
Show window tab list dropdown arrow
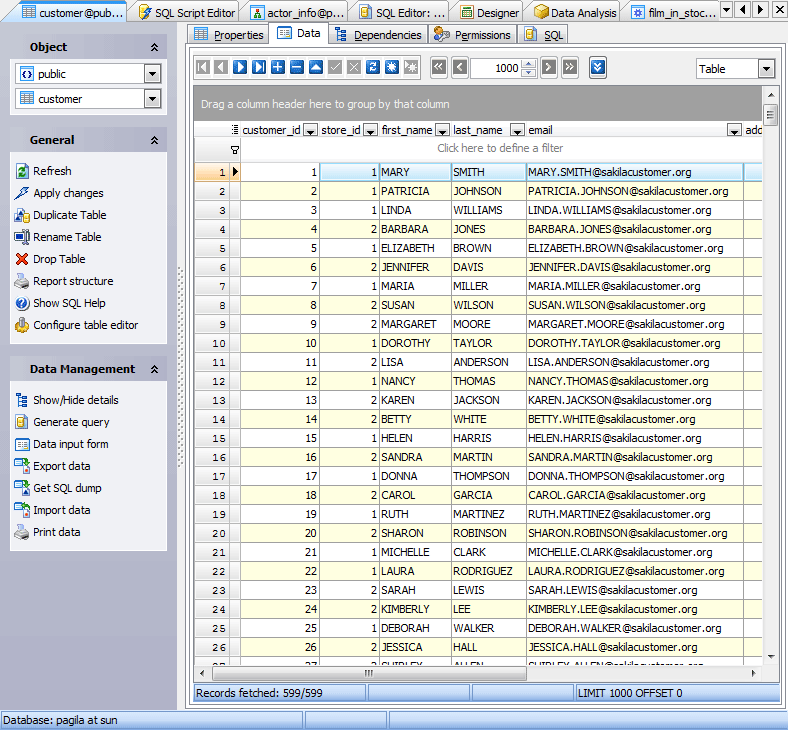coord(726,10)
